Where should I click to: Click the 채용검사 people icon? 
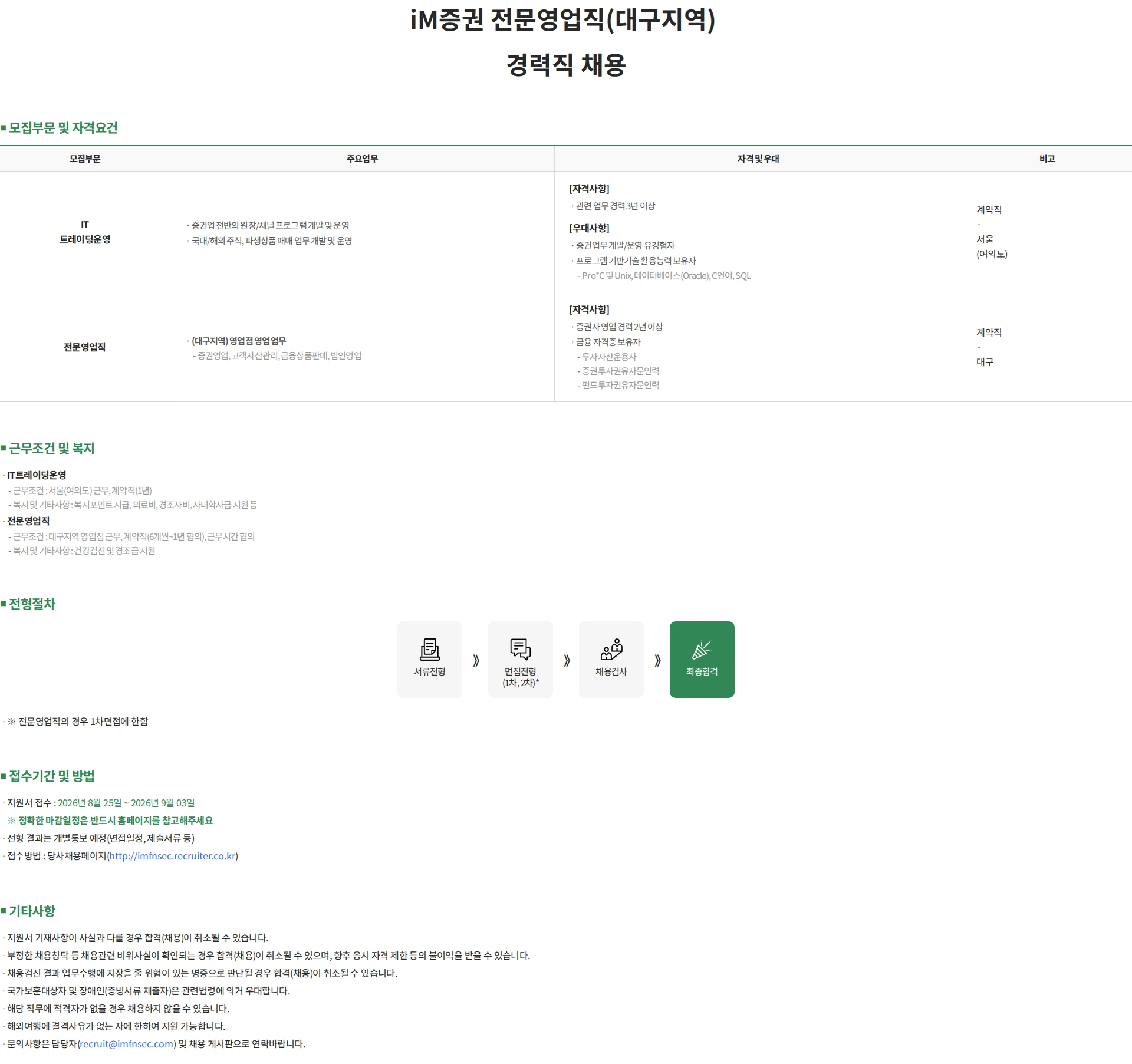611,649
